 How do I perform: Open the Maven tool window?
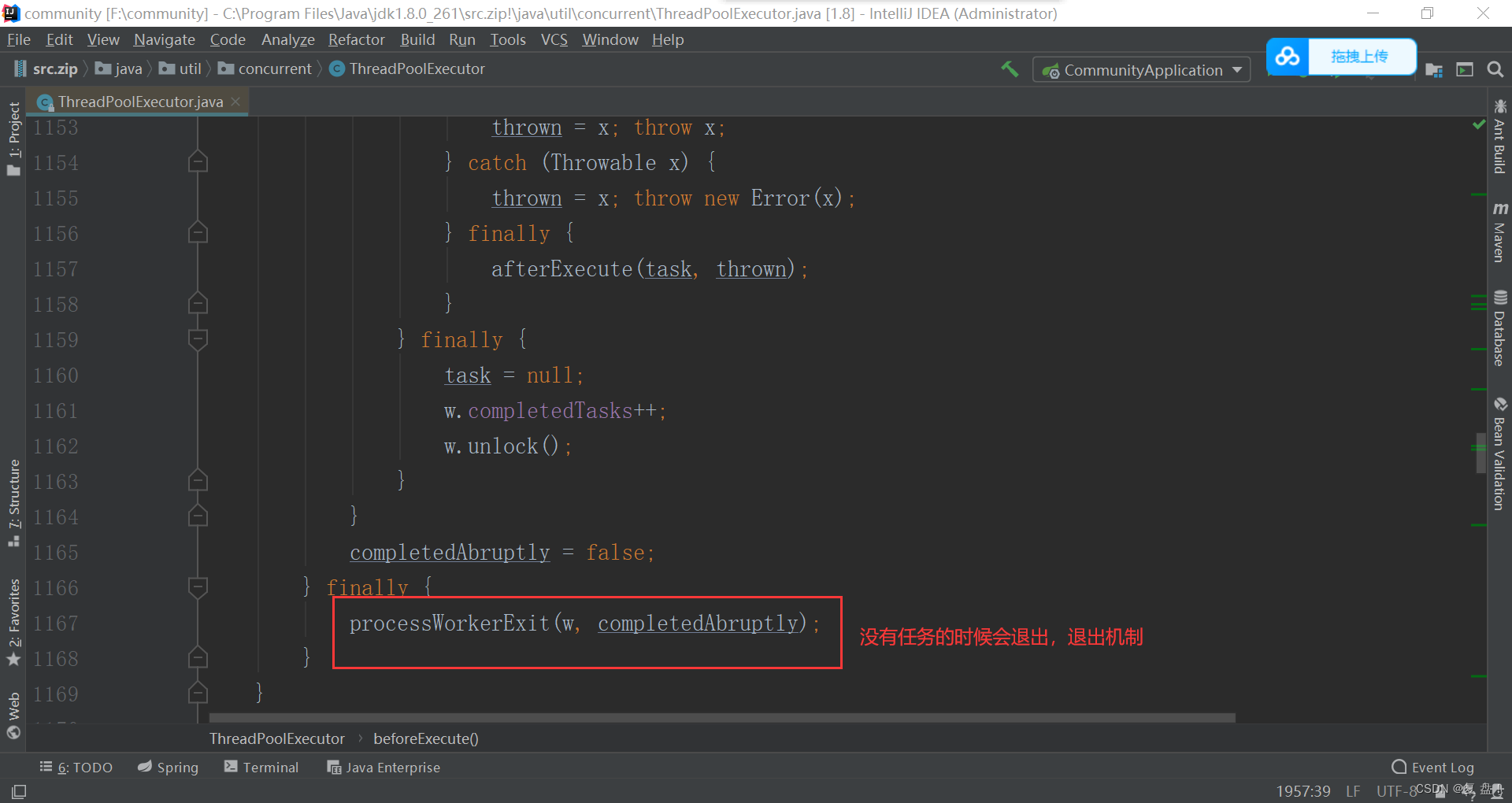point(1499,231)
